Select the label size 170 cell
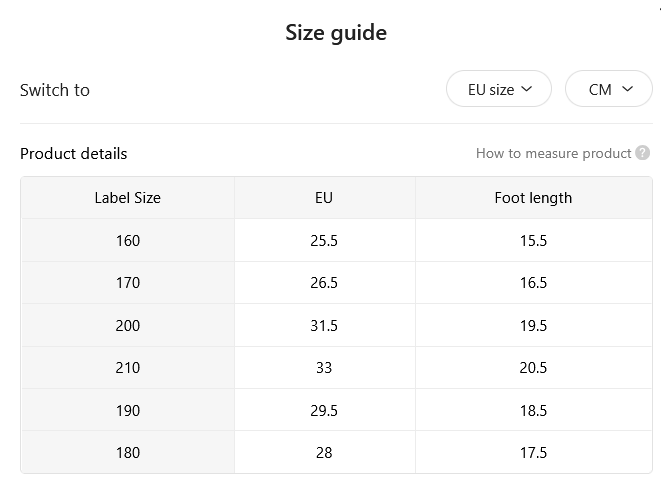 pos(128,282)
